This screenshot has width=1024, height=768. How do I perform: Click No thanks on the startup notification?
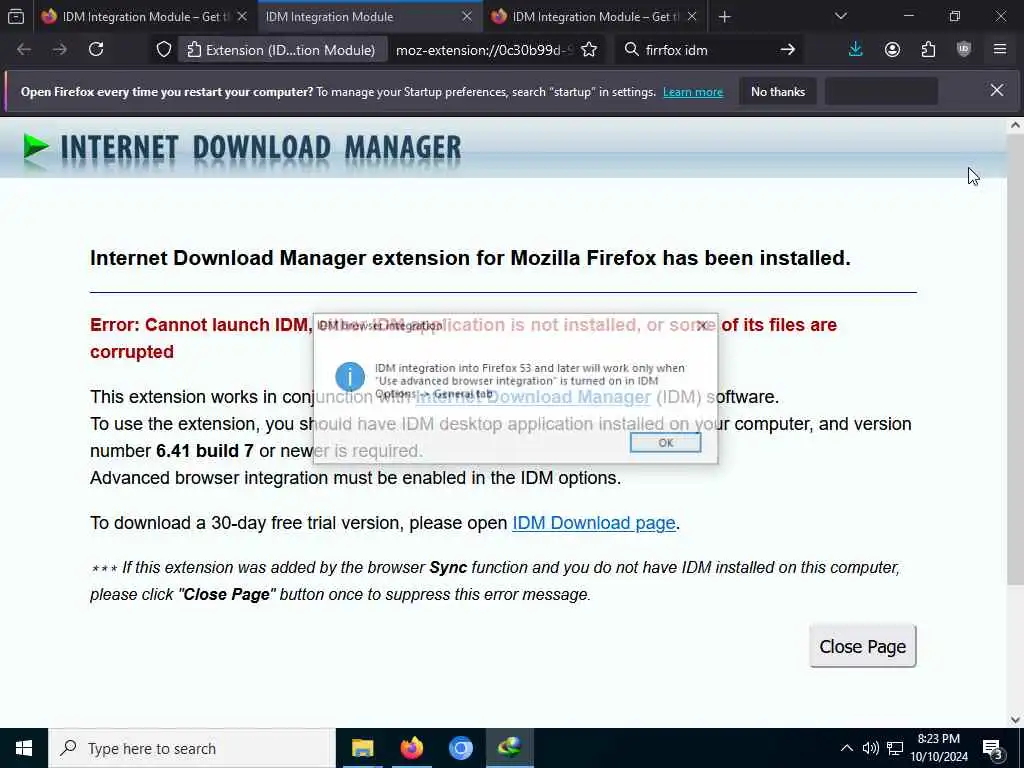tap(778, 91)
